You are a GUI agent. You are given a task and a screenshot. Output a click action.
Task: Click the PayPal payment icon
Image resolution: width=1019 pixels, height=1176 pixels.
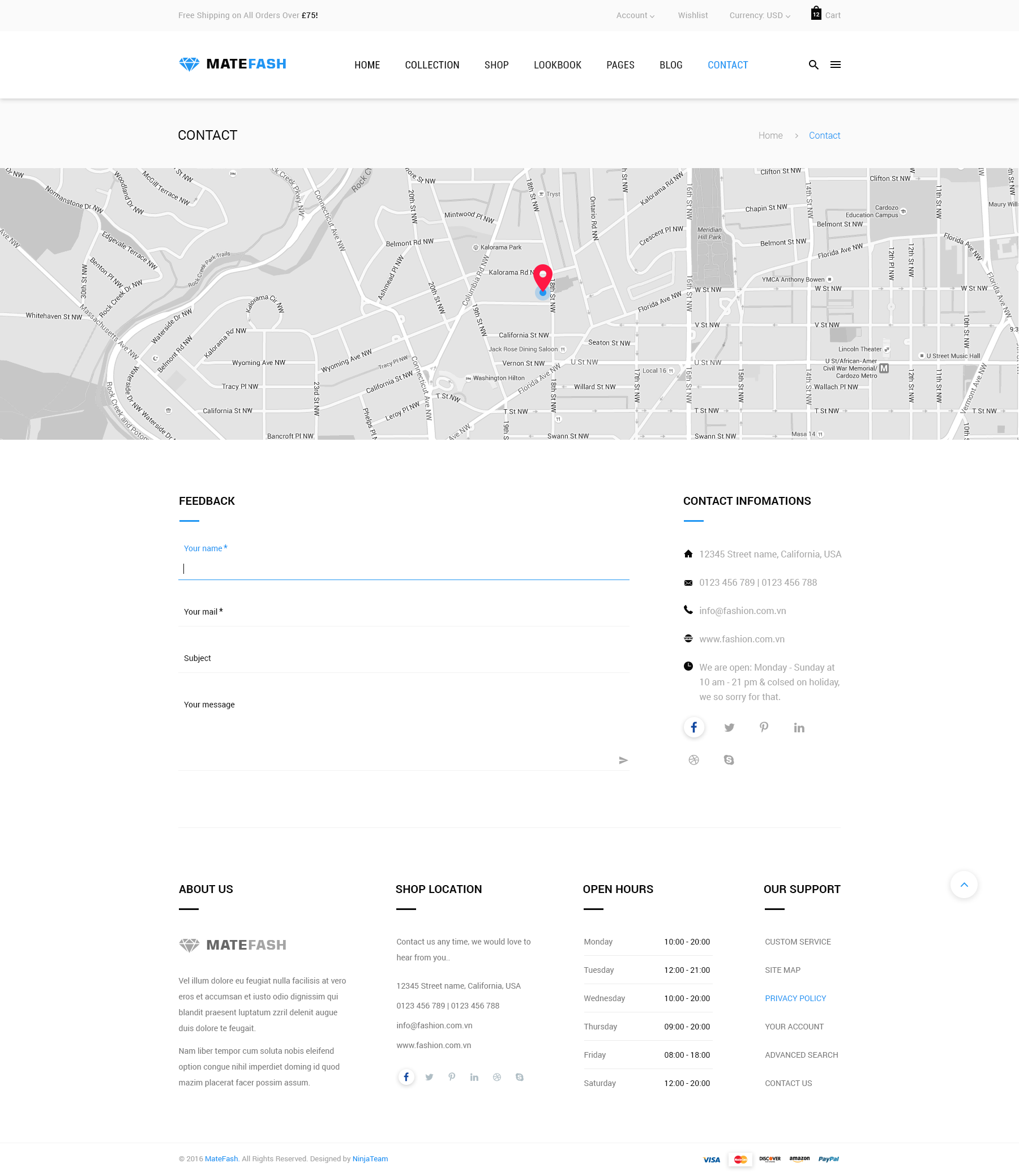coord(829,1159)
